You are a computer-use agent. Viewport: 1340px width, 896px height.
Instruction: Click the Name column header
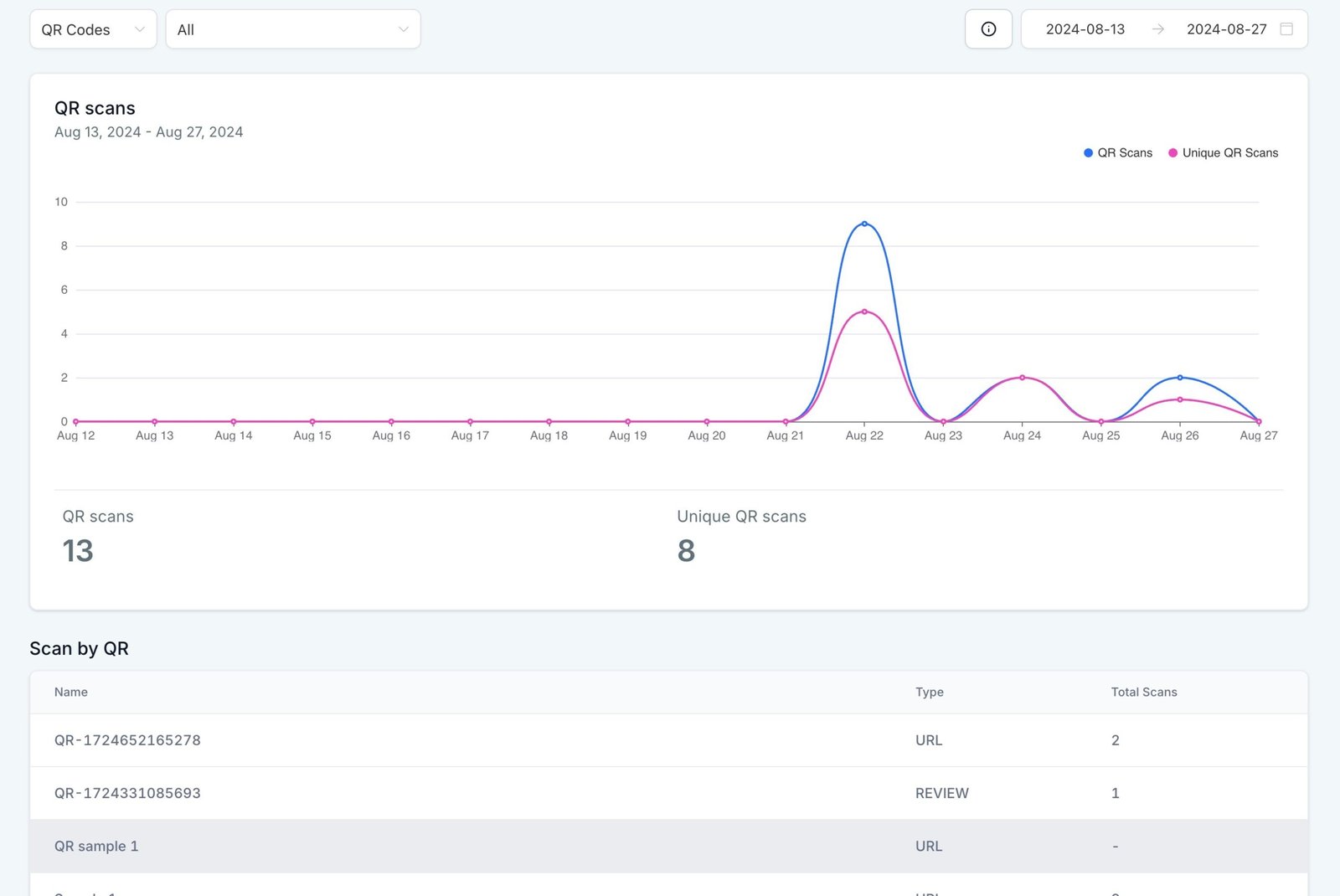click(x=71, y=693)
